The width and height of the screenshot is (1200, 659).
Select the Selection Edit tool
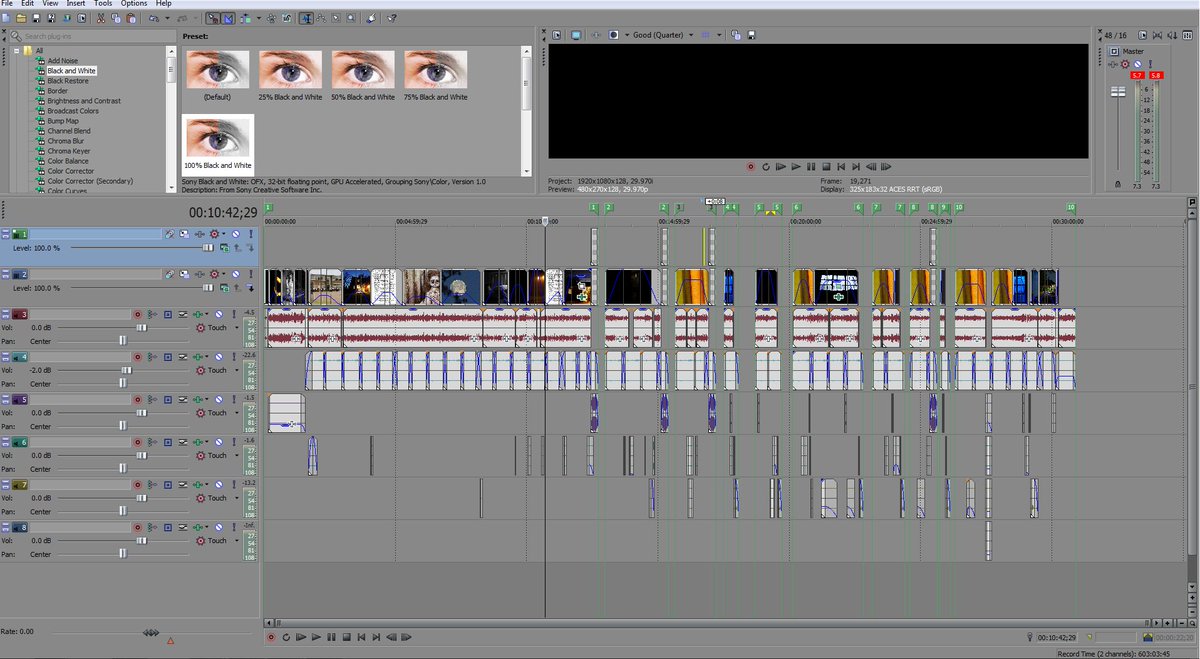coord(337,18)
